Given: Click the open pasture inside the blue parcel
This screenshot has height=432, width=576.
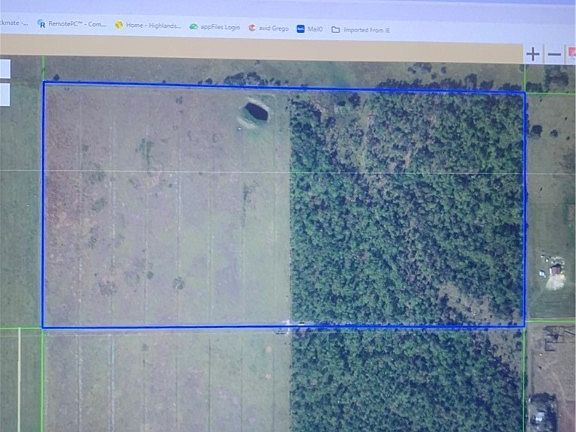Looking at the screenshot, I should [167, 206].
